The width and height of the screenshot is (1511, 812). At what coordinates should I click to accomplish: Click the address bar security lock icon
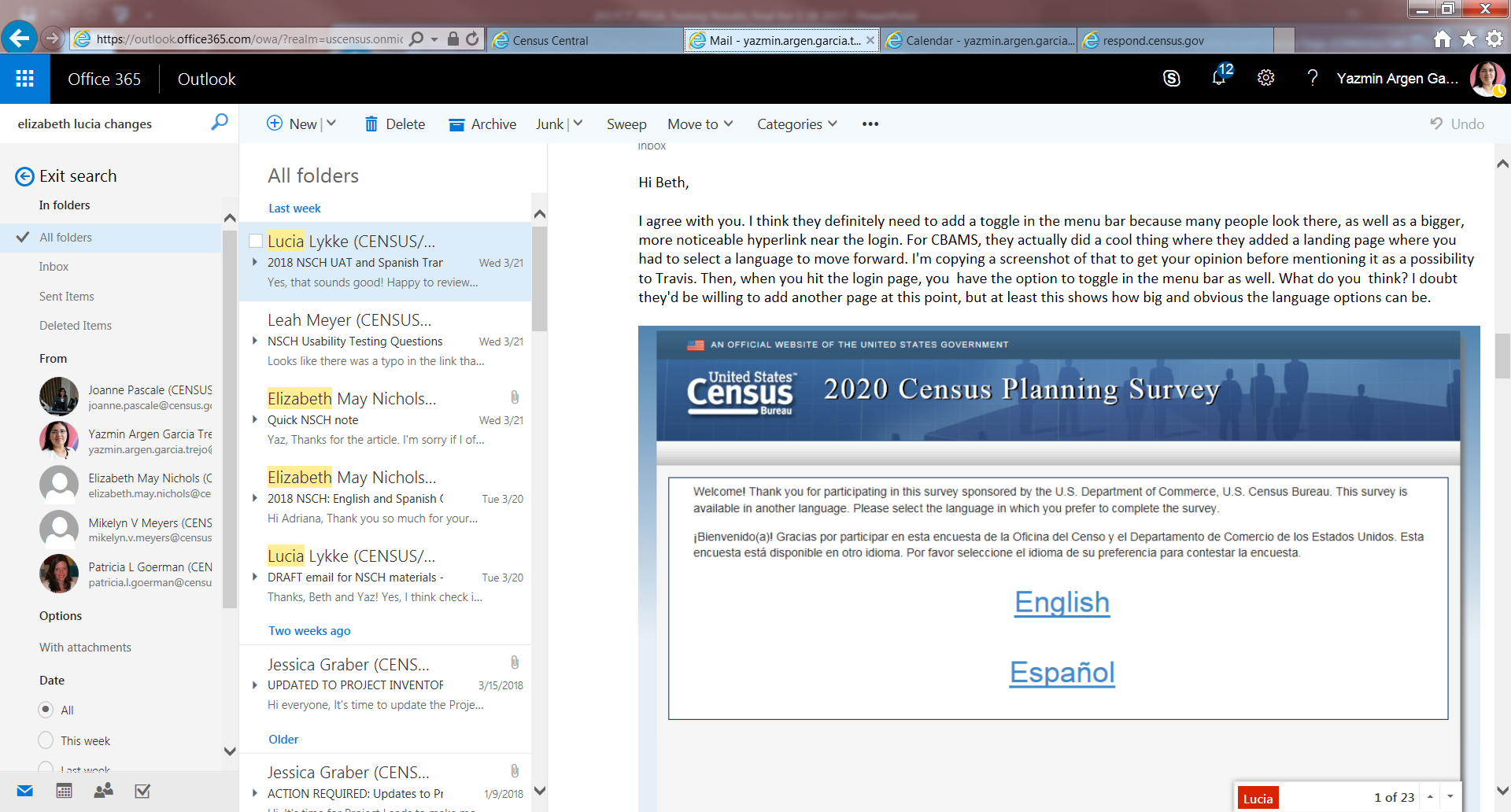click(x=453, y=39)
